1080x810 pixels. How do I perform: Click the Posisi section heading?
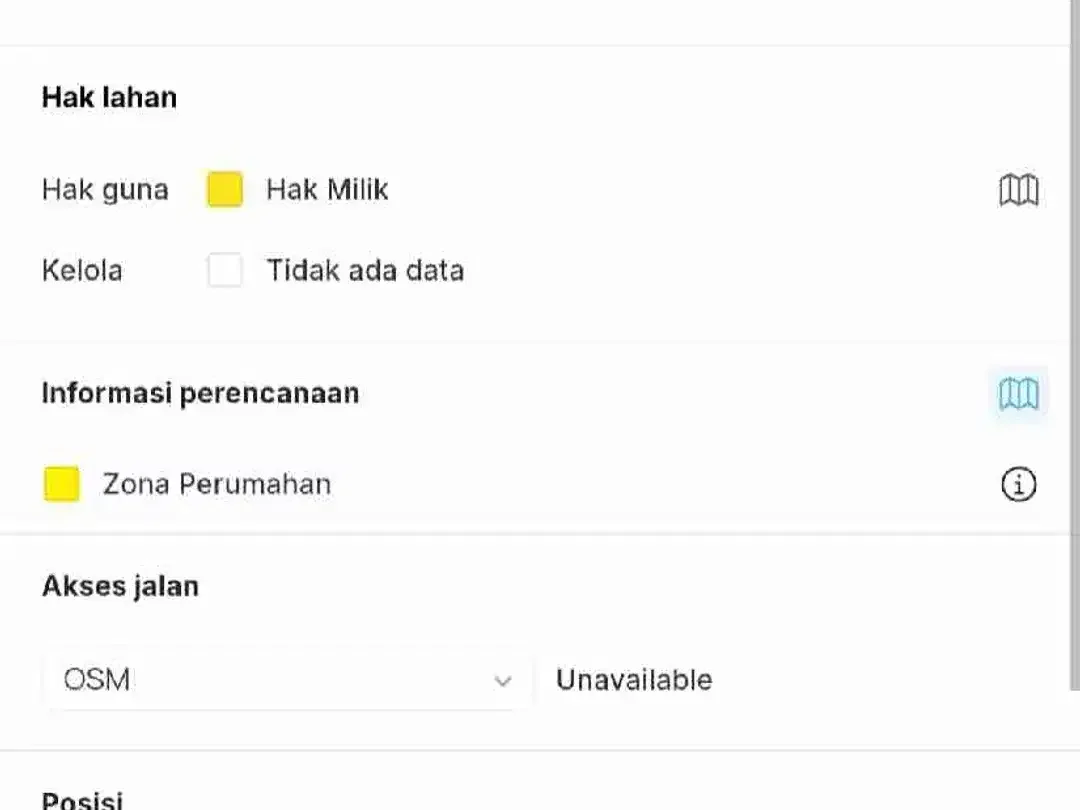point(83,800)
